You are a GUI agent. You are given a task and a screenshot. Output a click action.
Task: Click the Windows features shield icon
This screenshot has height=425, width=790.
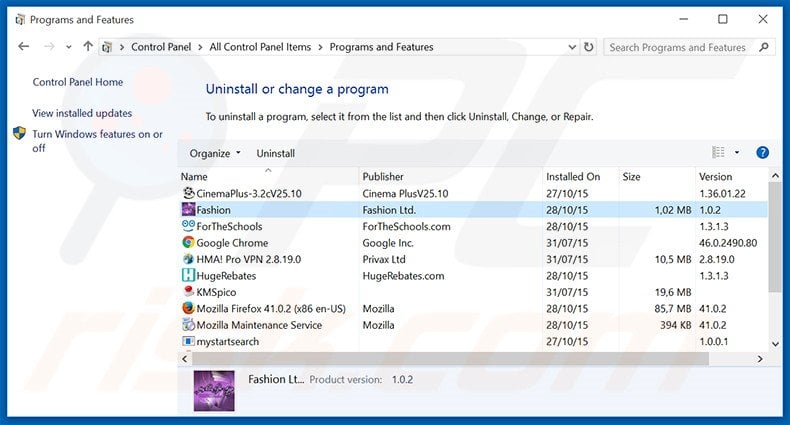tap(19, 133)
